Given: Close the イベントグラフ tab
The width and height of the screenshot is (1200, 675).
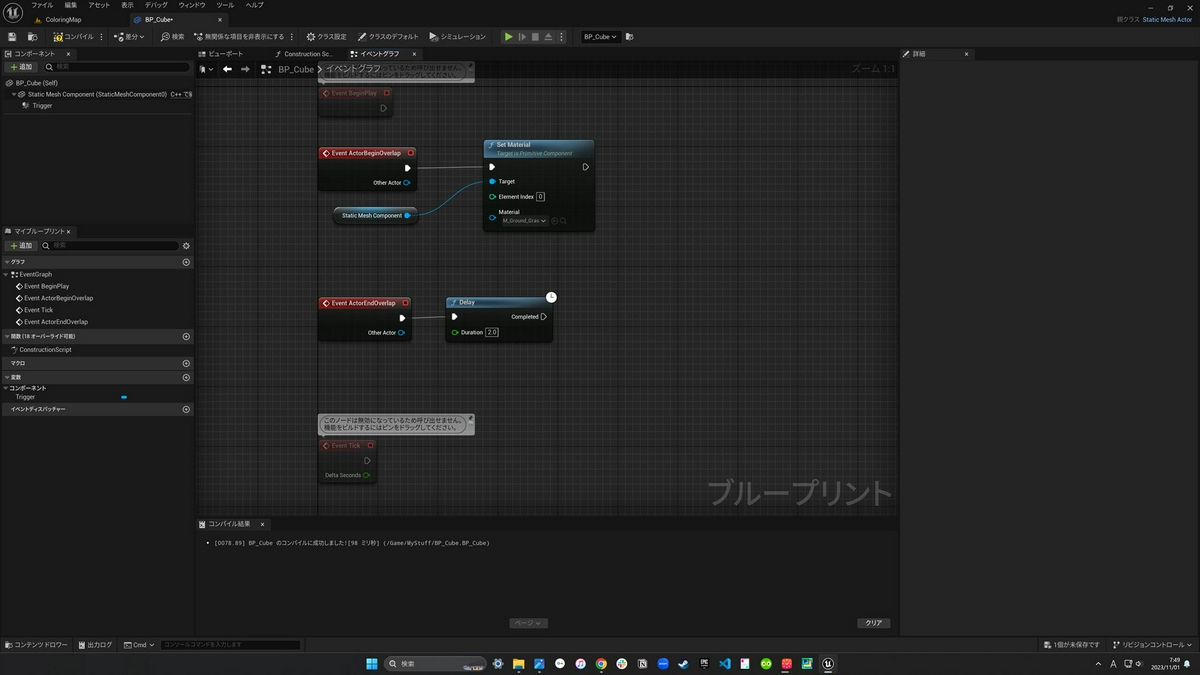Looking at the screenshot, I should click(x=414, y=54).
